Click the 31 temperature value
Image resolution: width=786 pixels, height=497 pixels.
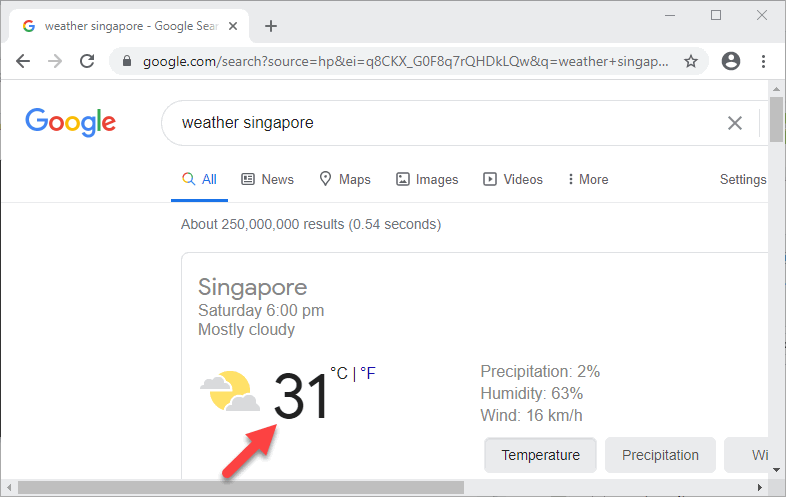(301, 397)
